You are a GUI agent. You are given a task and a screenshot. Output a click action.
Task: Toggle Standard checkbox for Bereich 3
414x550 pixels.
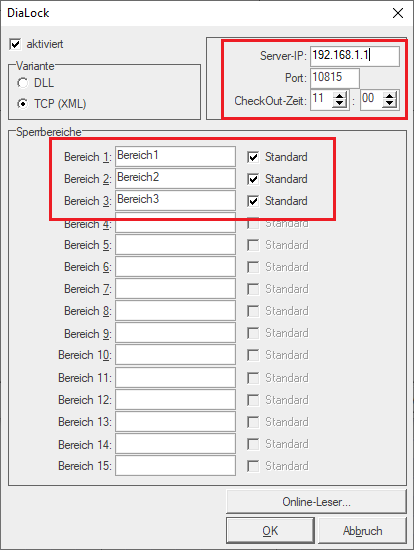(253, 201)
